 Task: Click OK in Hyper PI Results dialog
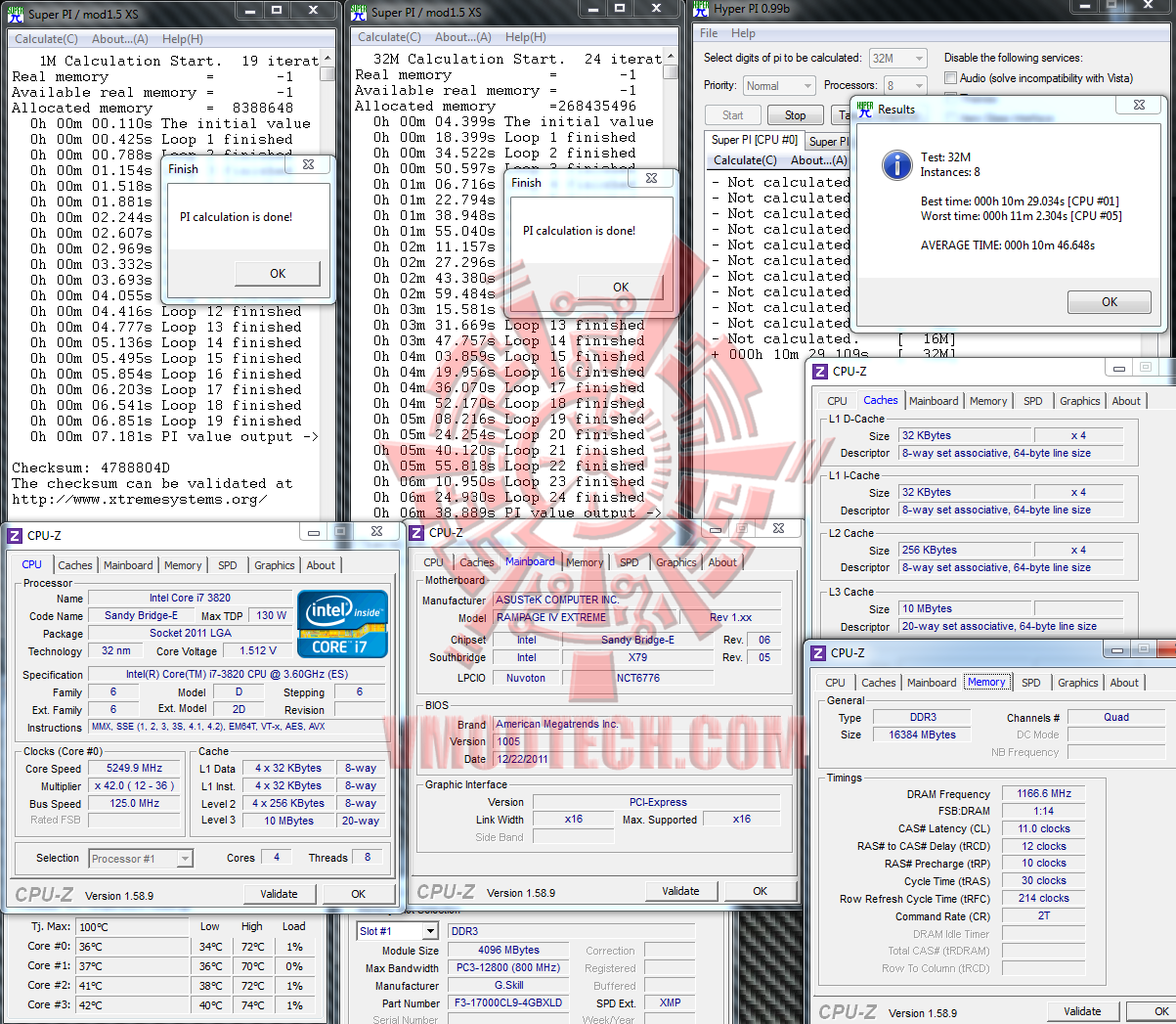[1110, 302]
